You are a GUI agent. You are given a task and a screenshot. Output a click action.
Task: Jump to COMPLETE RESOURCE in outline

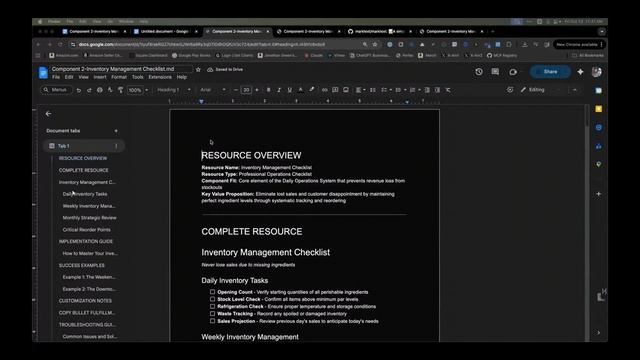click(84, 170)
